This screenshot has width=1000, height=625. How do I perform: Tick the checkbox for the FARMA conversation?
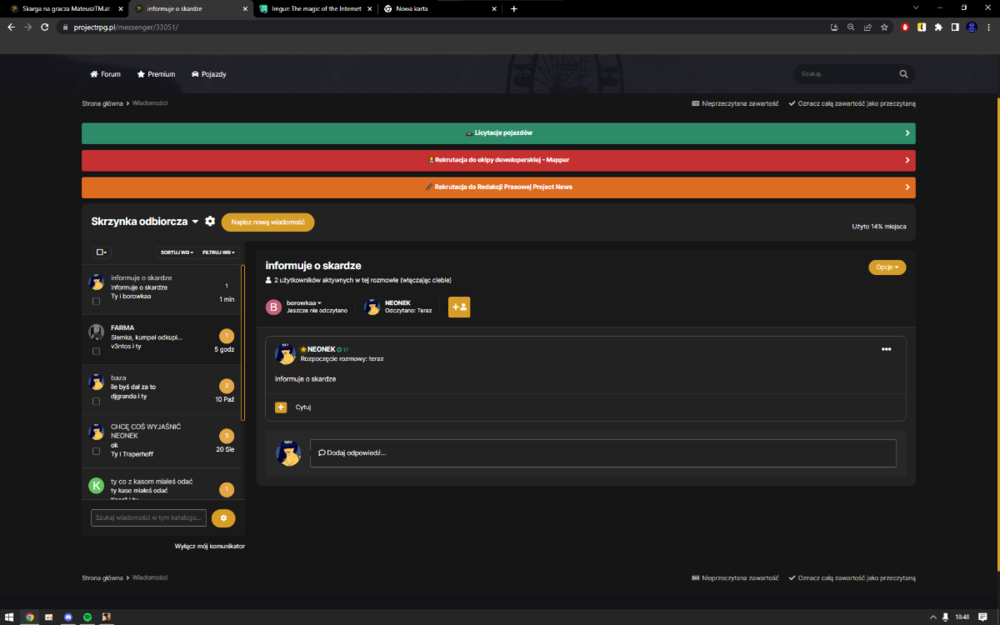tap(96, 351)
